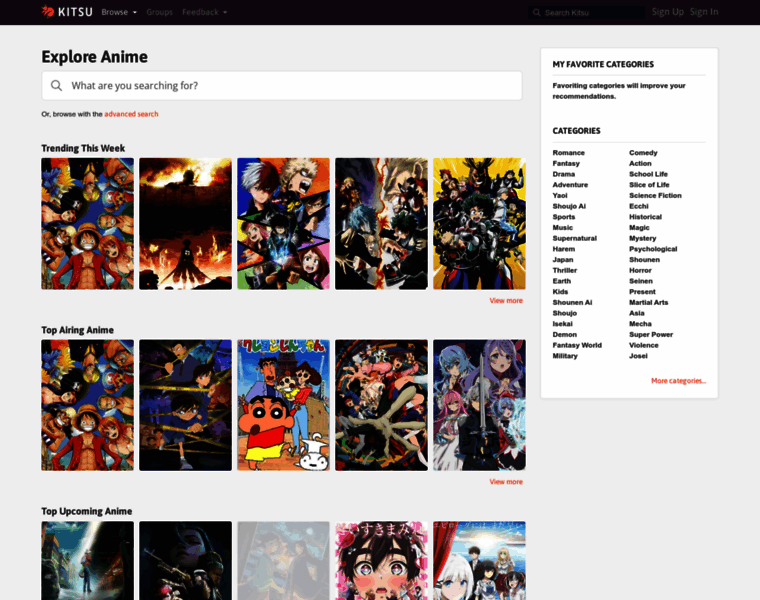Open One Piece poster in Top Airing Anime

(87, 405)
